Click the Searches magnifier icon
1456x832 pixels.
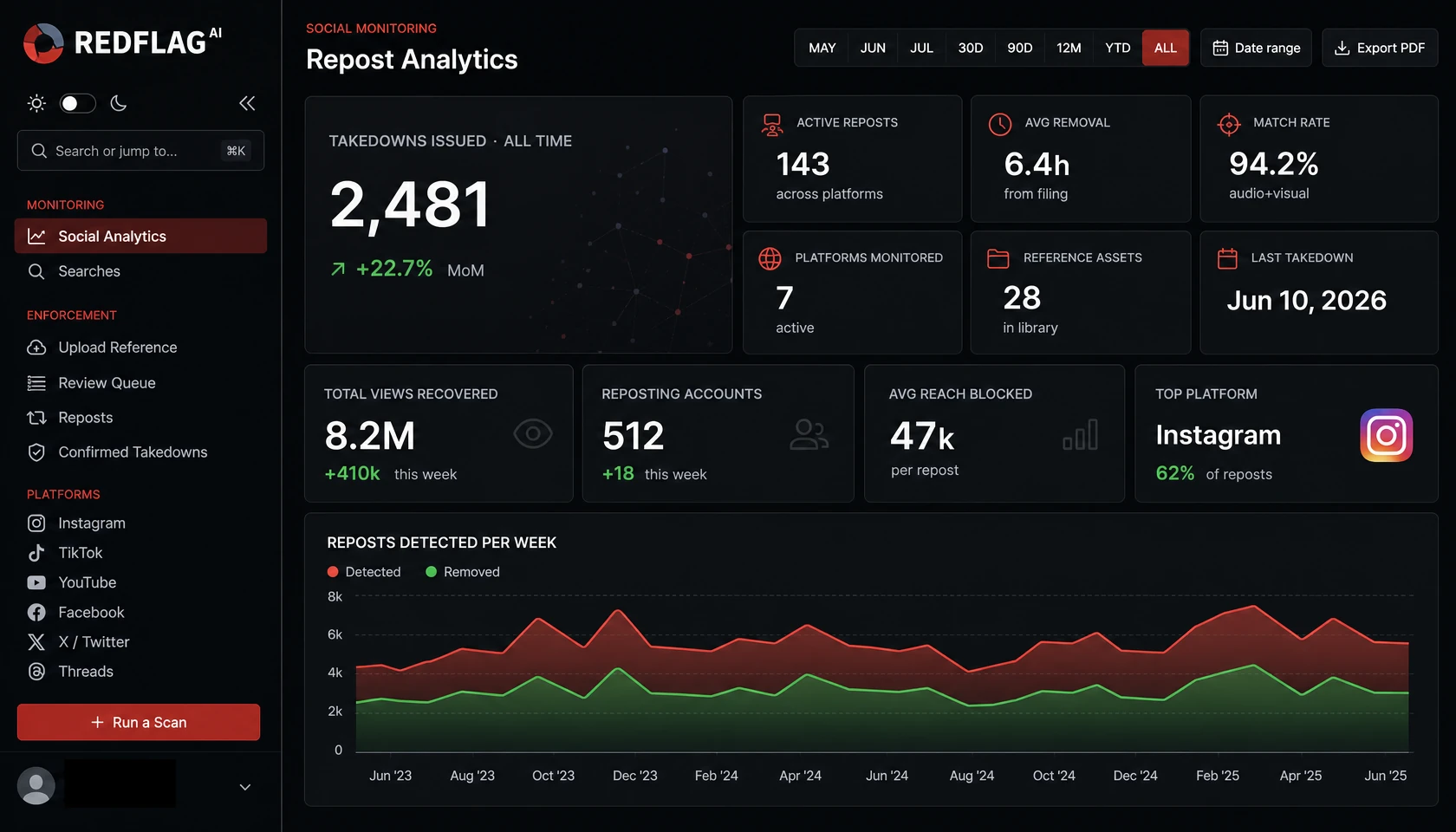(36, 271)
